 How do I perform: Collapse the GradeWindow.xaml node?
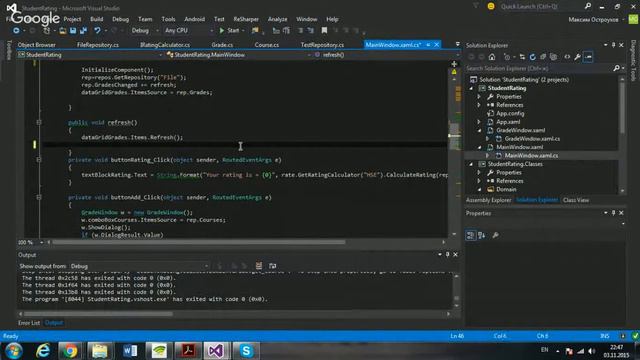(479, 131)
